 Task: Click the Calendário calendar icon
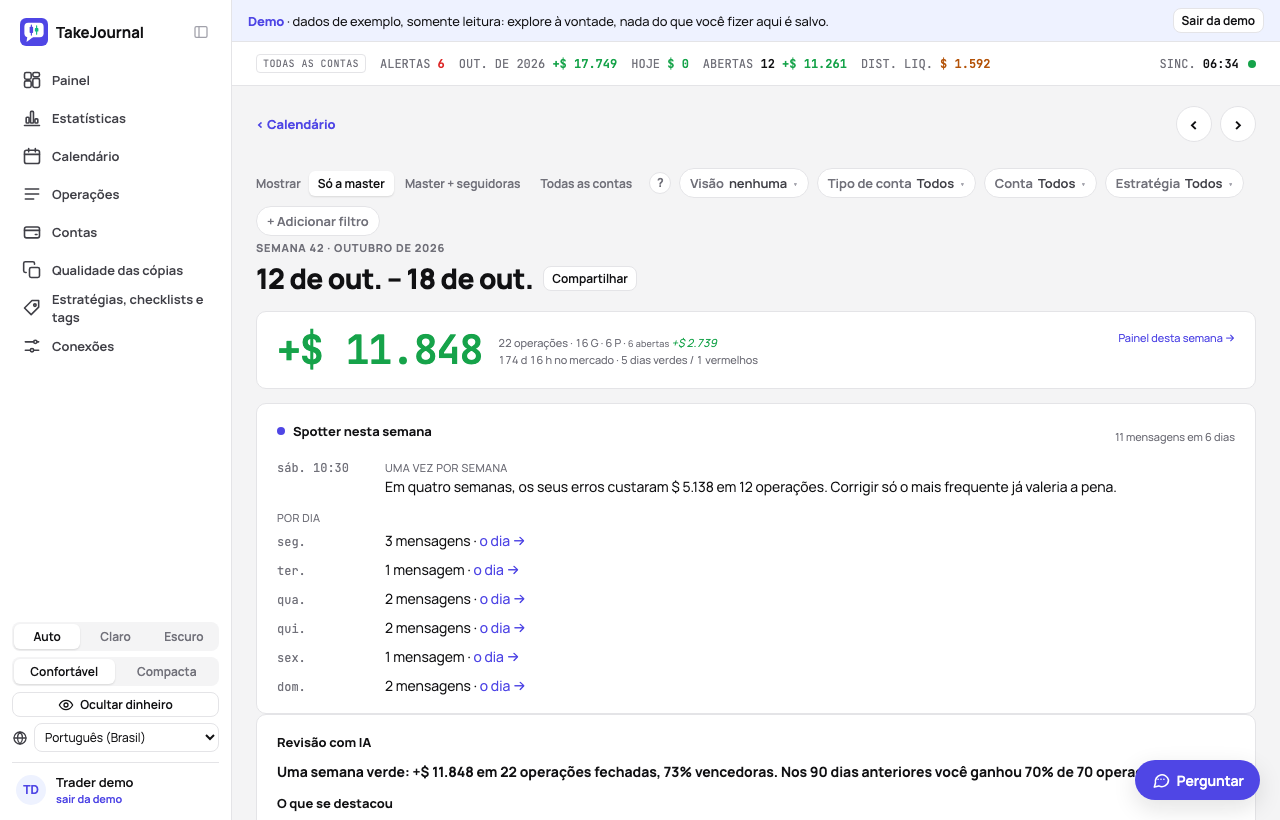(32, 156)
